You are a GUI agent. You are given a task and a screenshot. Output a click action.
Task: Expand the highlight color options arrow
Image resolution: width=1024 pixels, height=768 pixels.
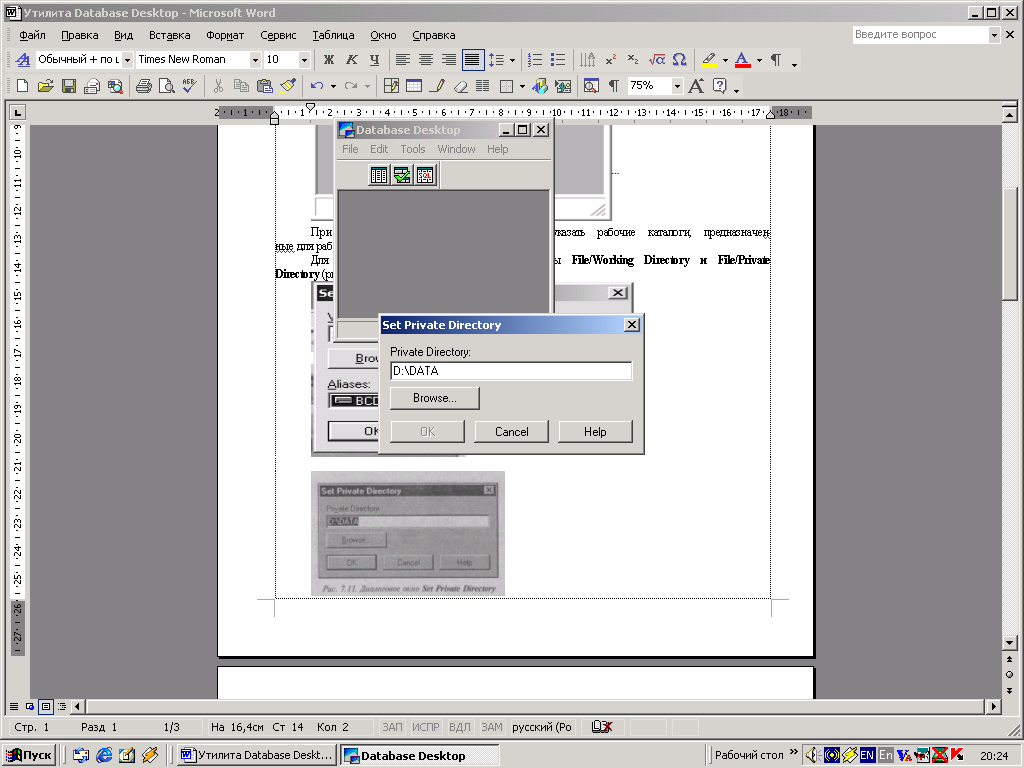tap(725, 59)
